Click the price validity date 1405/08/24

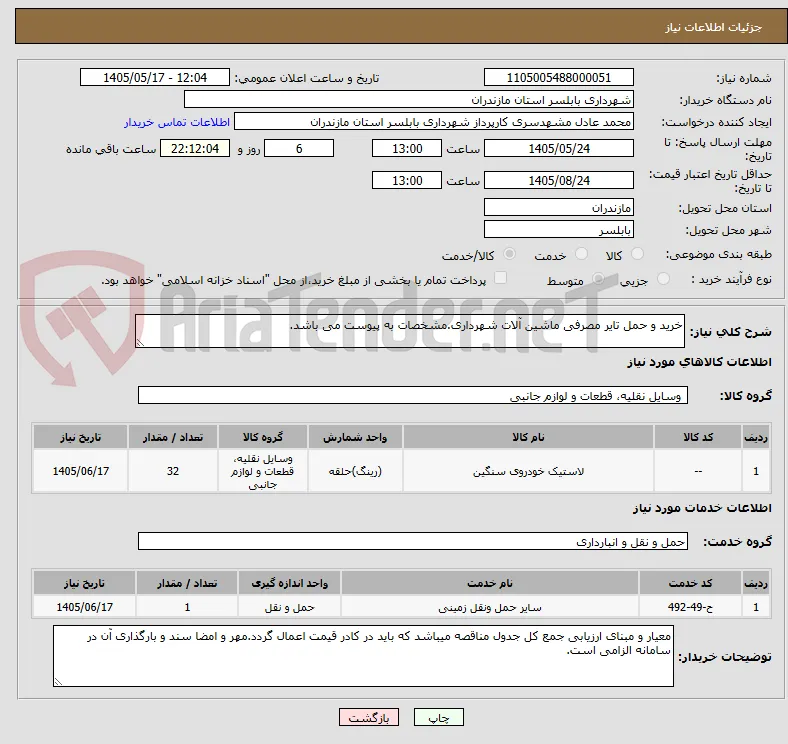coord(558,180)
